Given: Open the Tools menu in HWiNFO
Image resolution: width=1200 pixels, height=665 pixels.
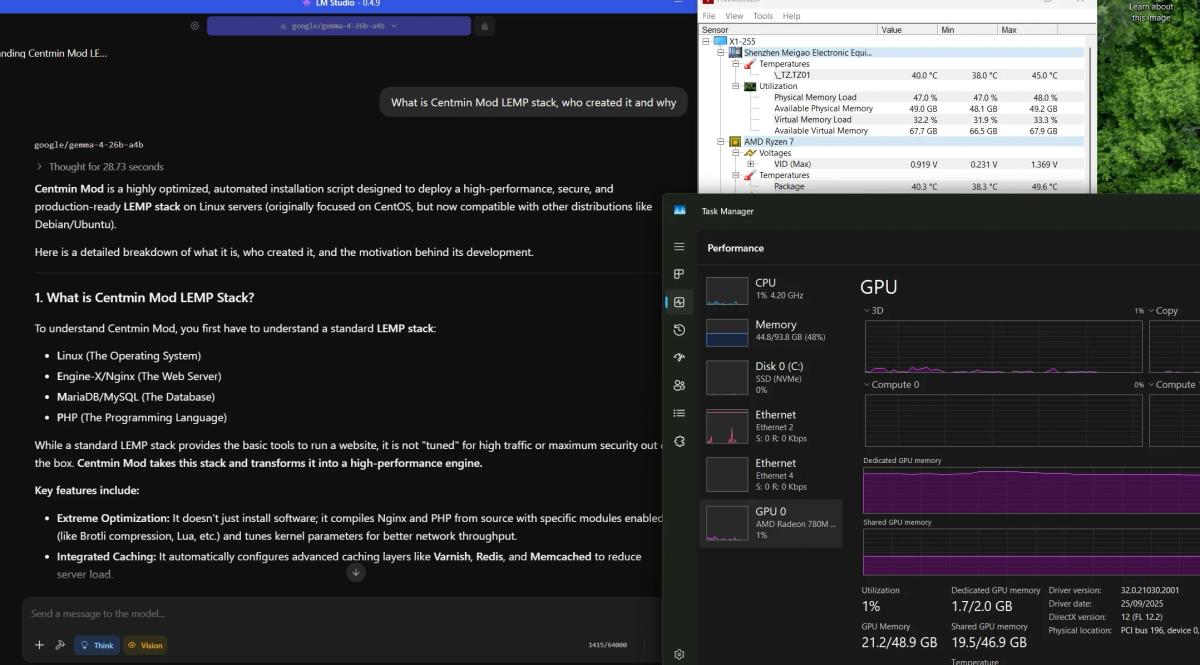Looking at the screenshot, I should 763,15.
